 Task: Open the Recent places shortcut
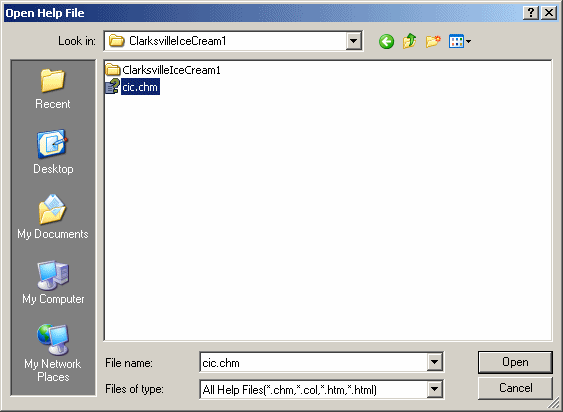click(53, 89)
